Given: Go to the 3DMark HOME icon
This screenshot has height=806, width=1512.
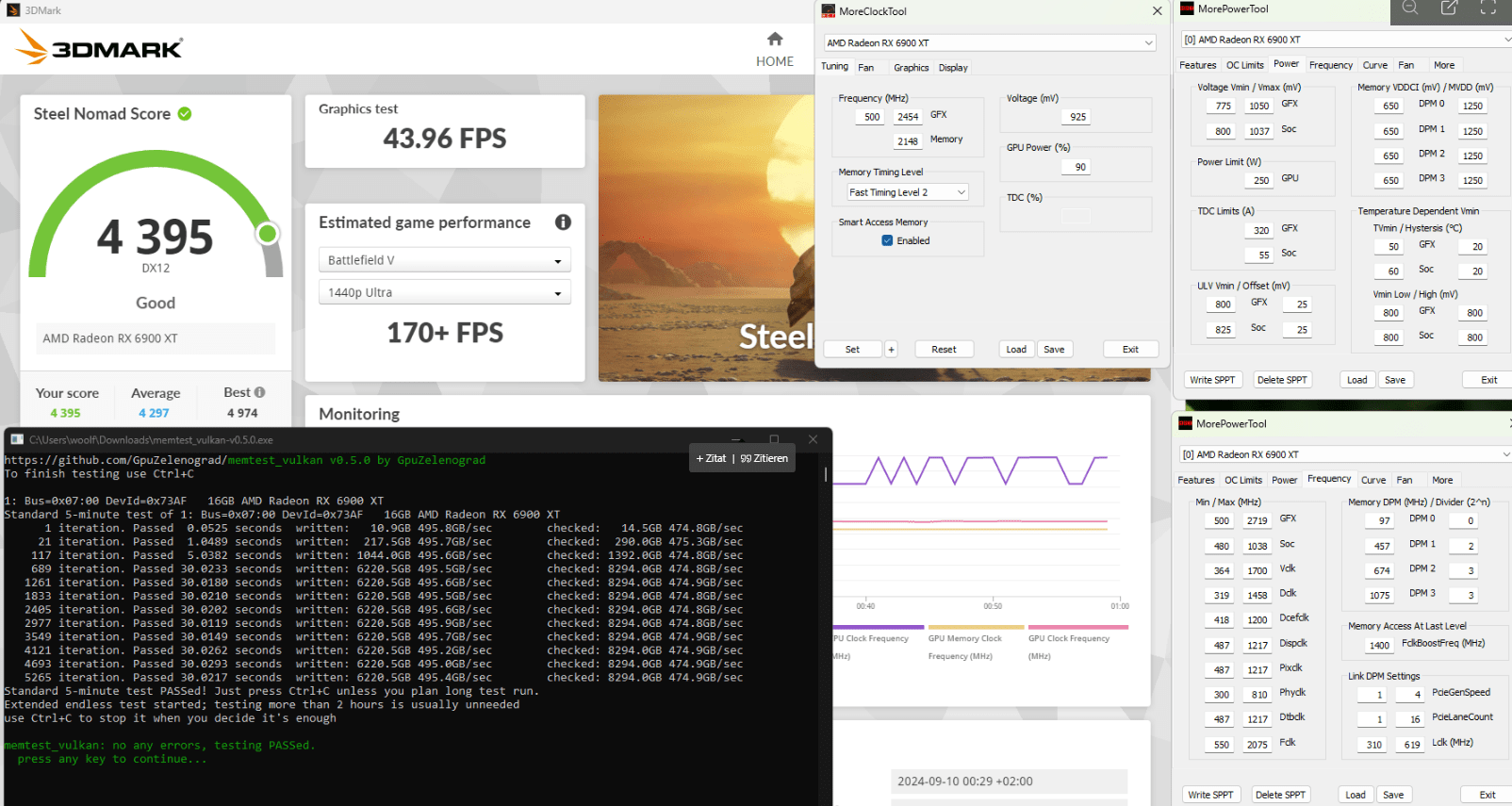Looking at the screenshot, I should pos(775,39).
